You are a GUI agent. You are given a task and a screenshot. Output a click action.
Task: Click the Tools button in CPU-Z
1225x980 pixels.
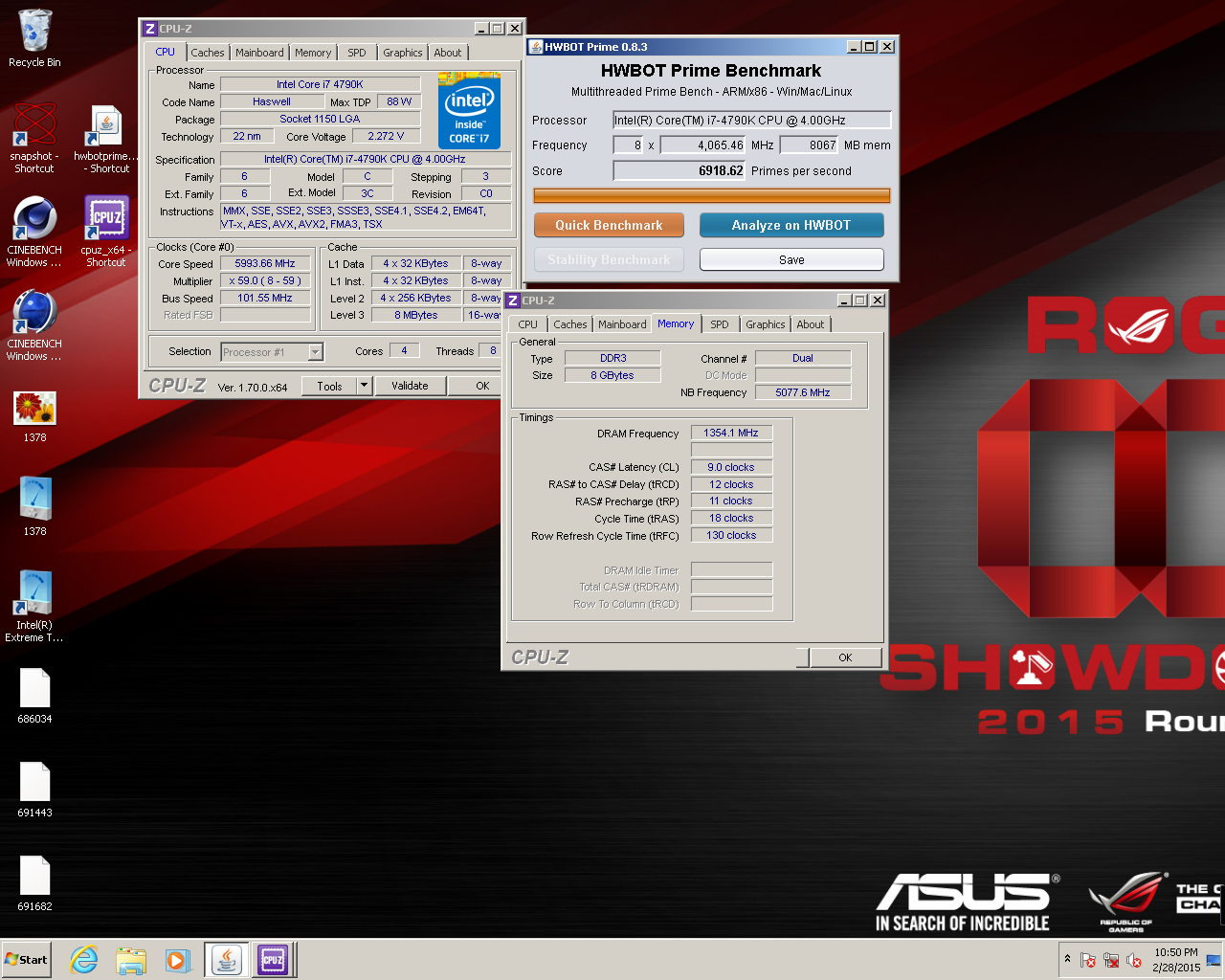click(329, 386)
